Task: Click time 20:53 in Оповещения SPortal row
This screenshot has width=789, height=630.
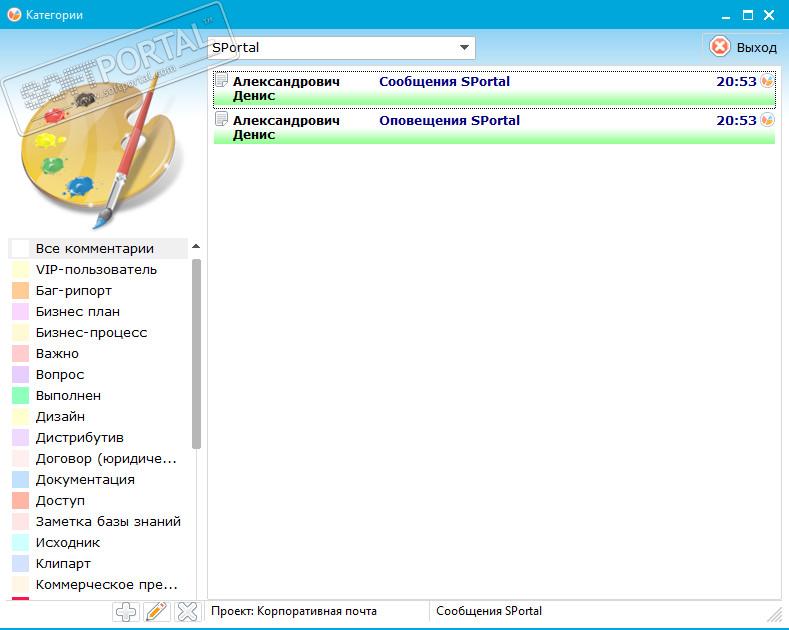Action: 736,121
